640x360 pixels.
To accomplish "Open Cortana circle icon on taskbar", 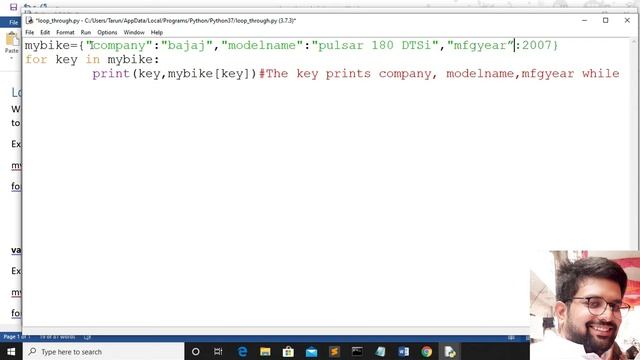I will 196,352.
